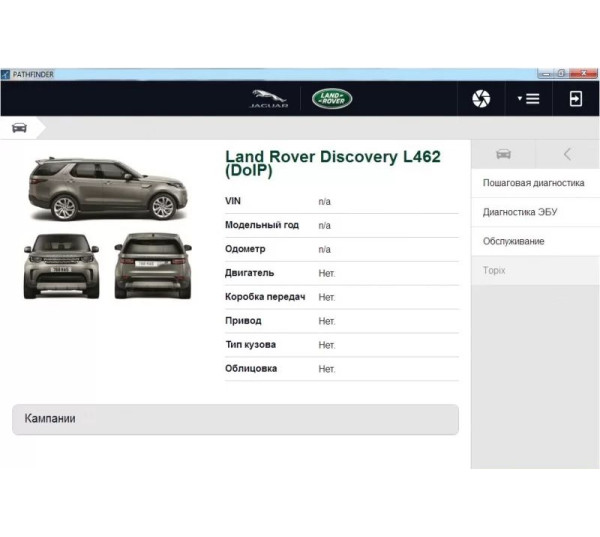This screenshot has width=600, height=537.
Task: Click the rear view car thumbnail
Action: pyautogui.click(x=152, y=266)
